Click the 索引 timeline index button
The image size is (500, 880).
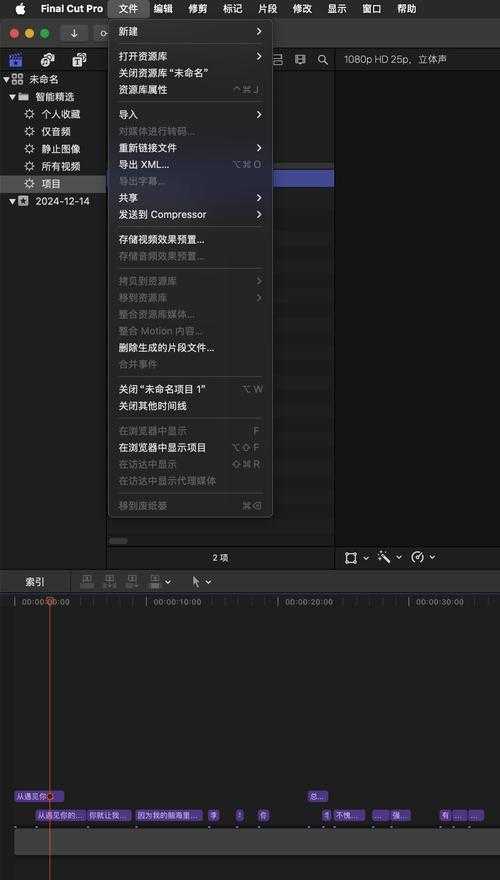pyautogui.click(x=35, y=582)
